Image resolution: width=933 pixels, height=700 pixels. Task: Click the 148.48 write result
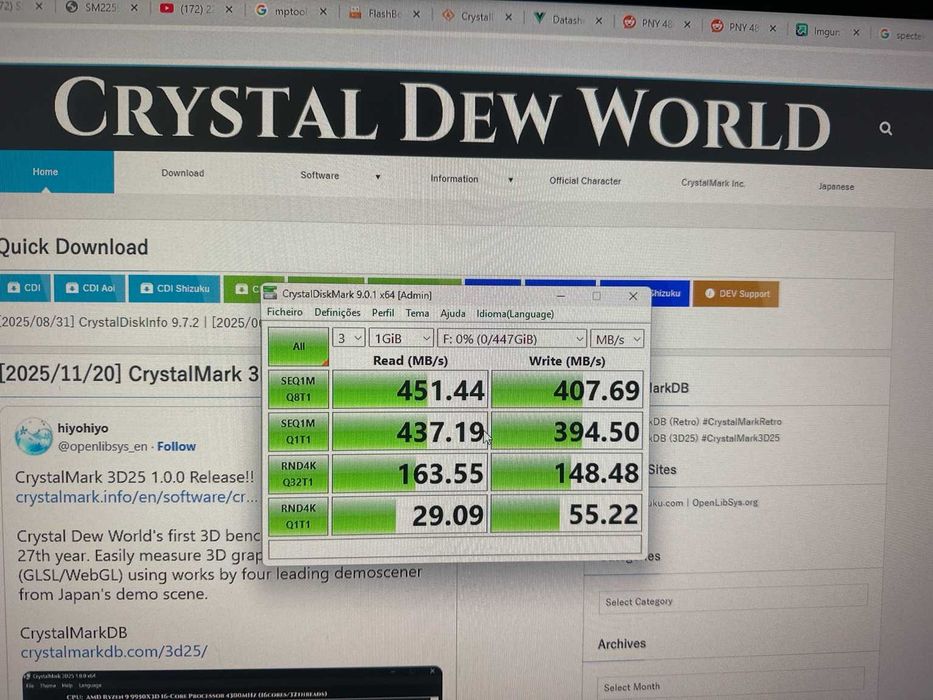(x=567, y=474)
